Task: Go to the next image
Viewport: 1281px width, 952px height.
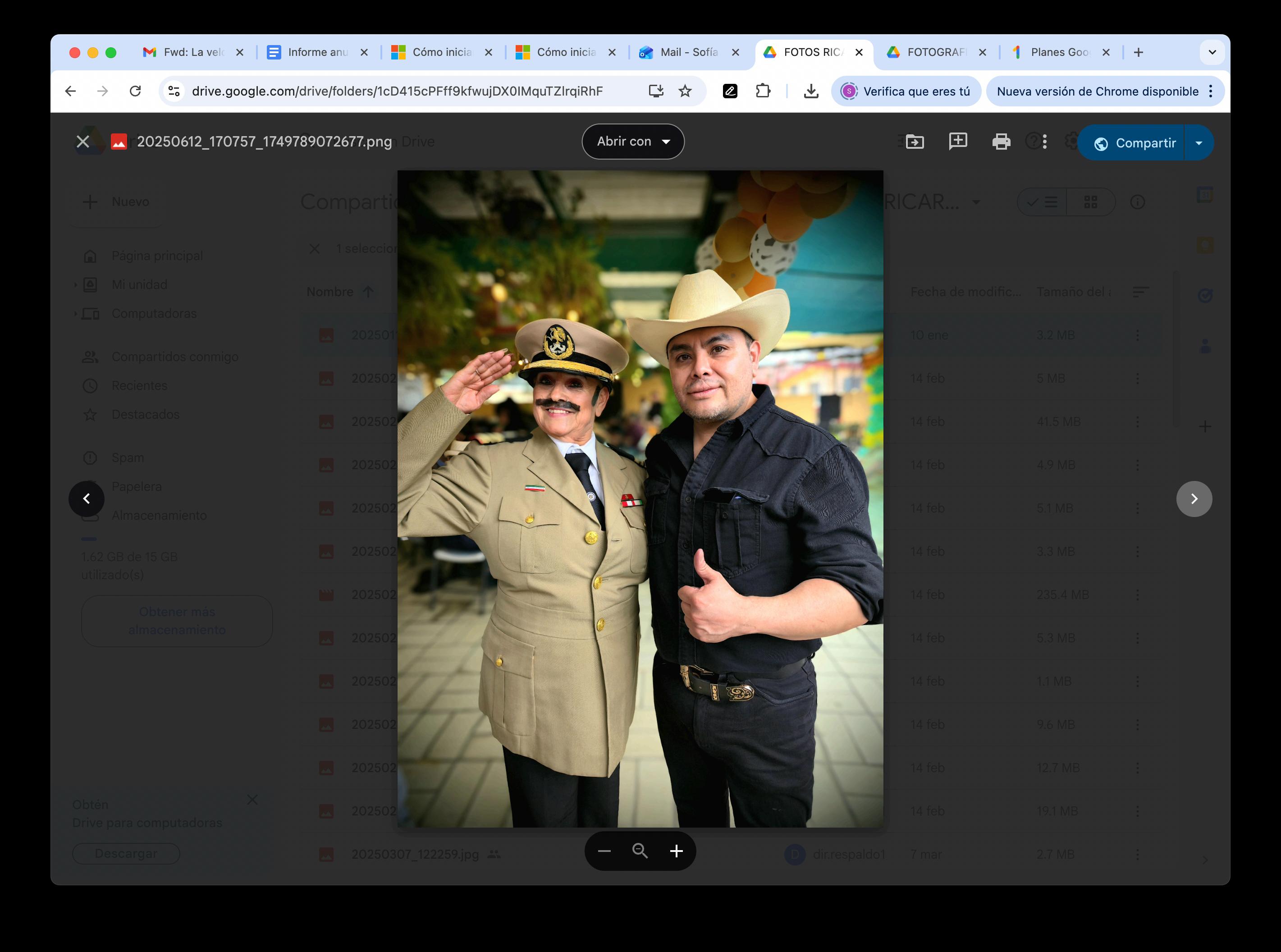Action: pyautogui.click(x=1194, y=499)
